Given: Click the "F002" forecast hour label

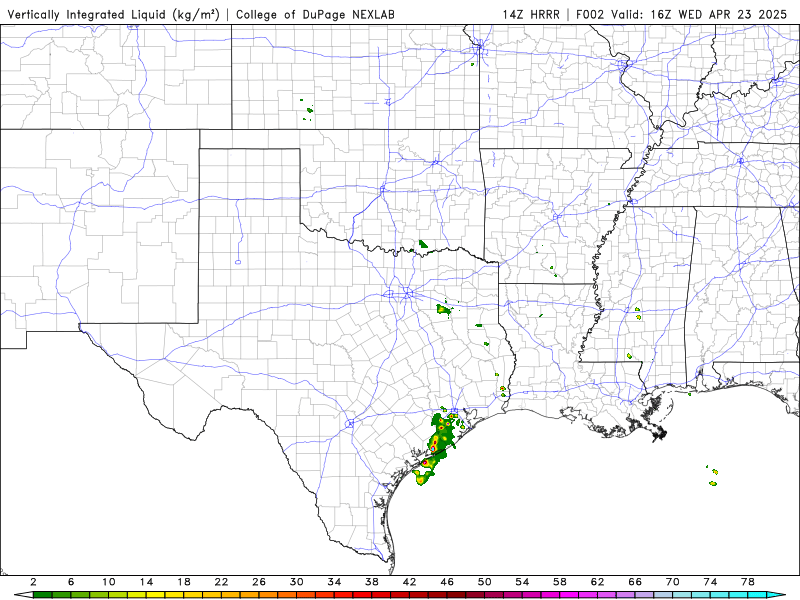Looking at the screenshot, I should pos(590,15).
